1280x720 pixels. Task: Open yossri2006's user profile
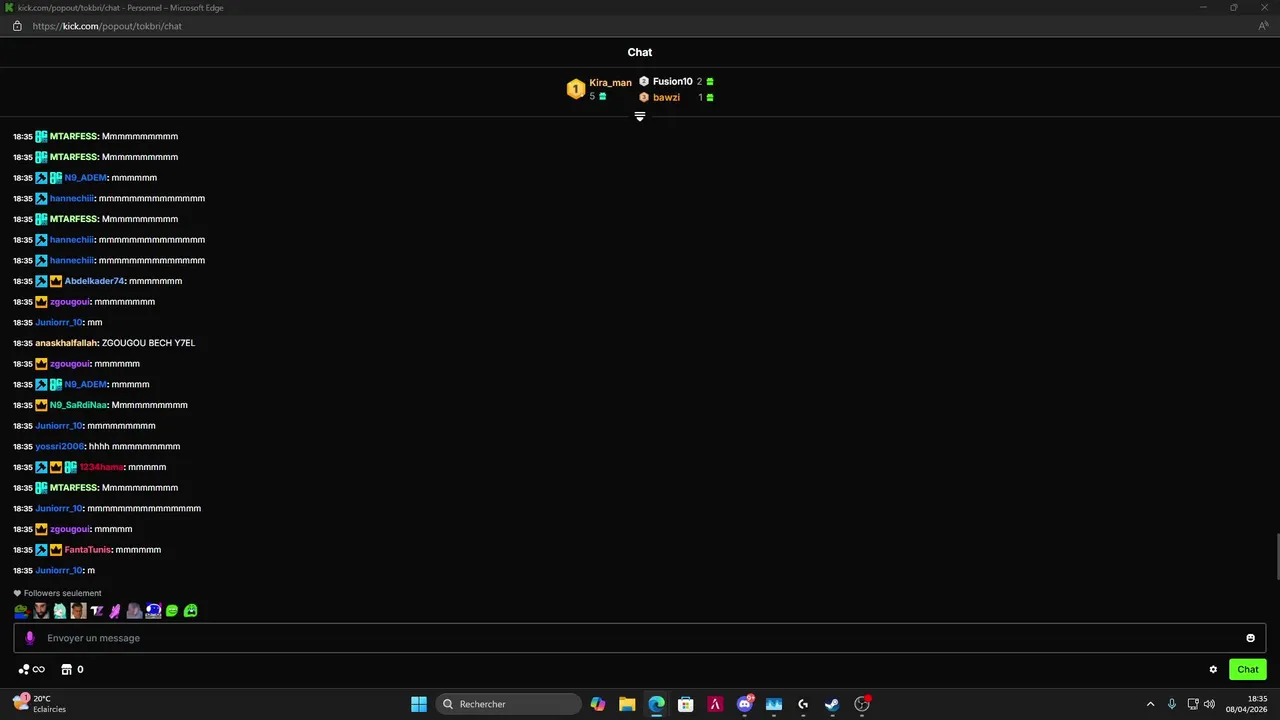[59, 447]
